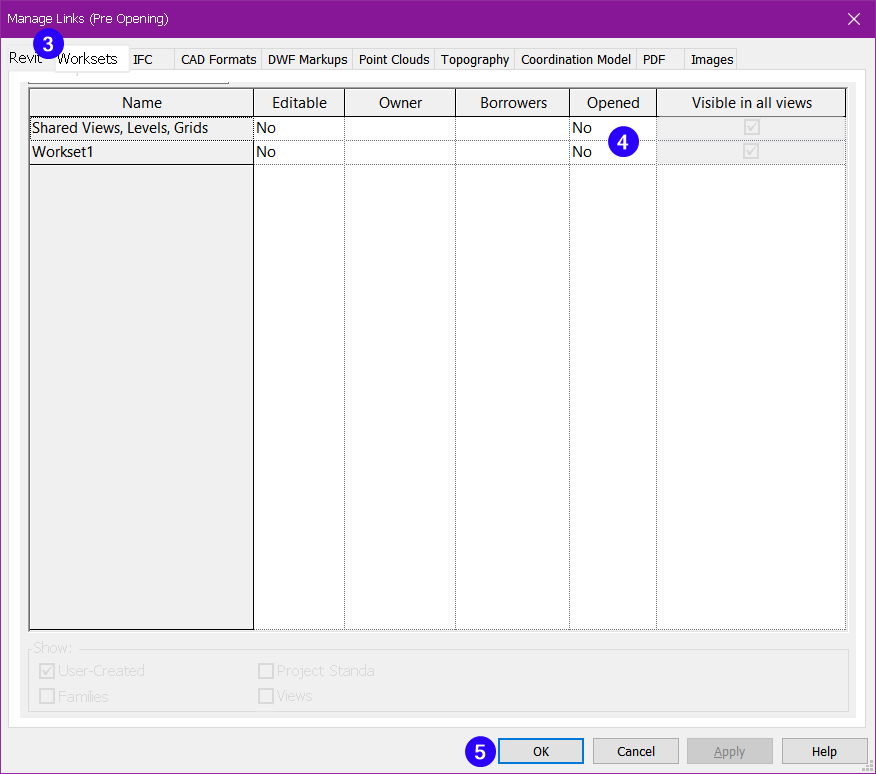Open Help from the dialog
The image size is (876, 774).
click(824, 751)
